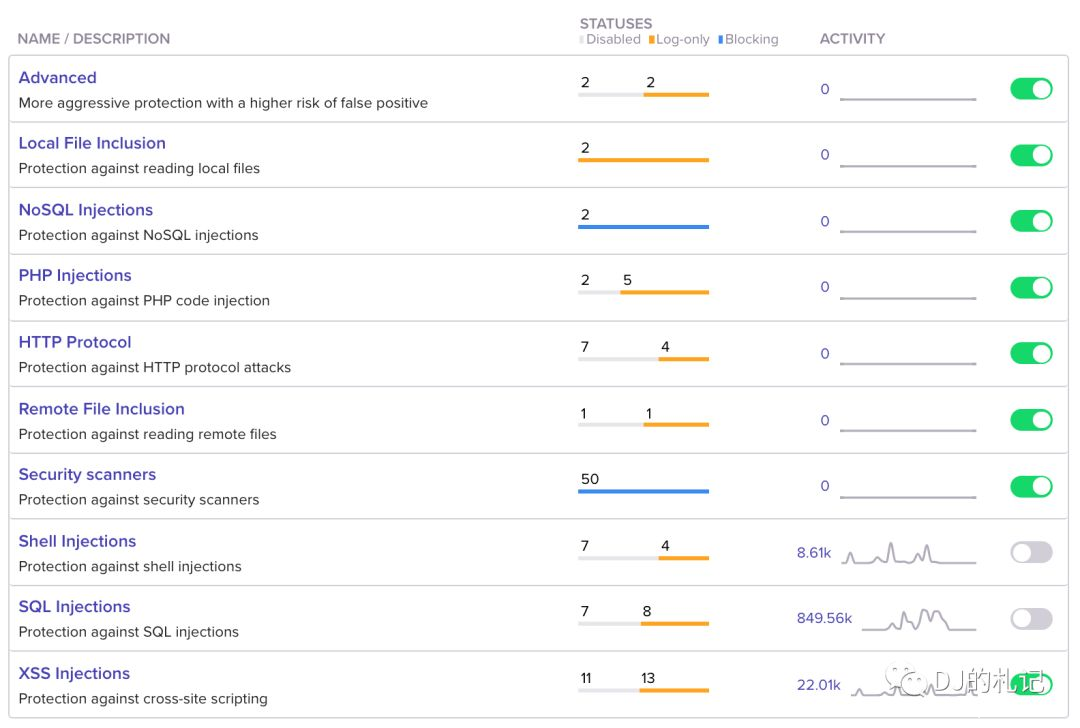The image size is (1080, 728).
Task: Turn off Local File Inclusion protection
Action: (1031, 155)
